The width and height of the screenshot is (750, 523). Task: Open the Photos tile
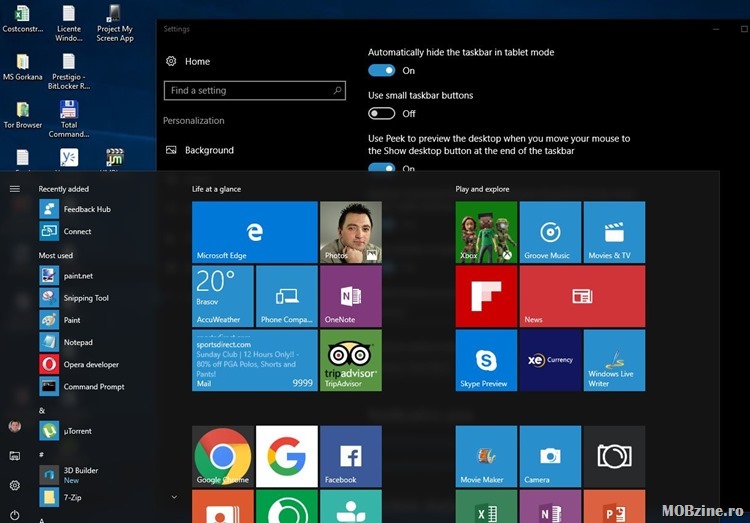pos(351,232)
